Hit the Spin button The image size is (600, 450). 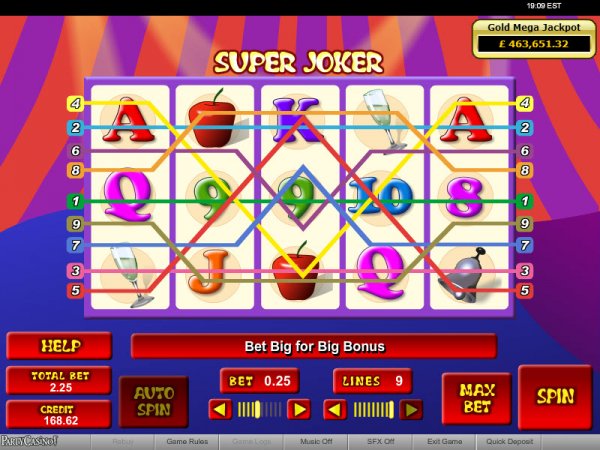coord(555,397)
